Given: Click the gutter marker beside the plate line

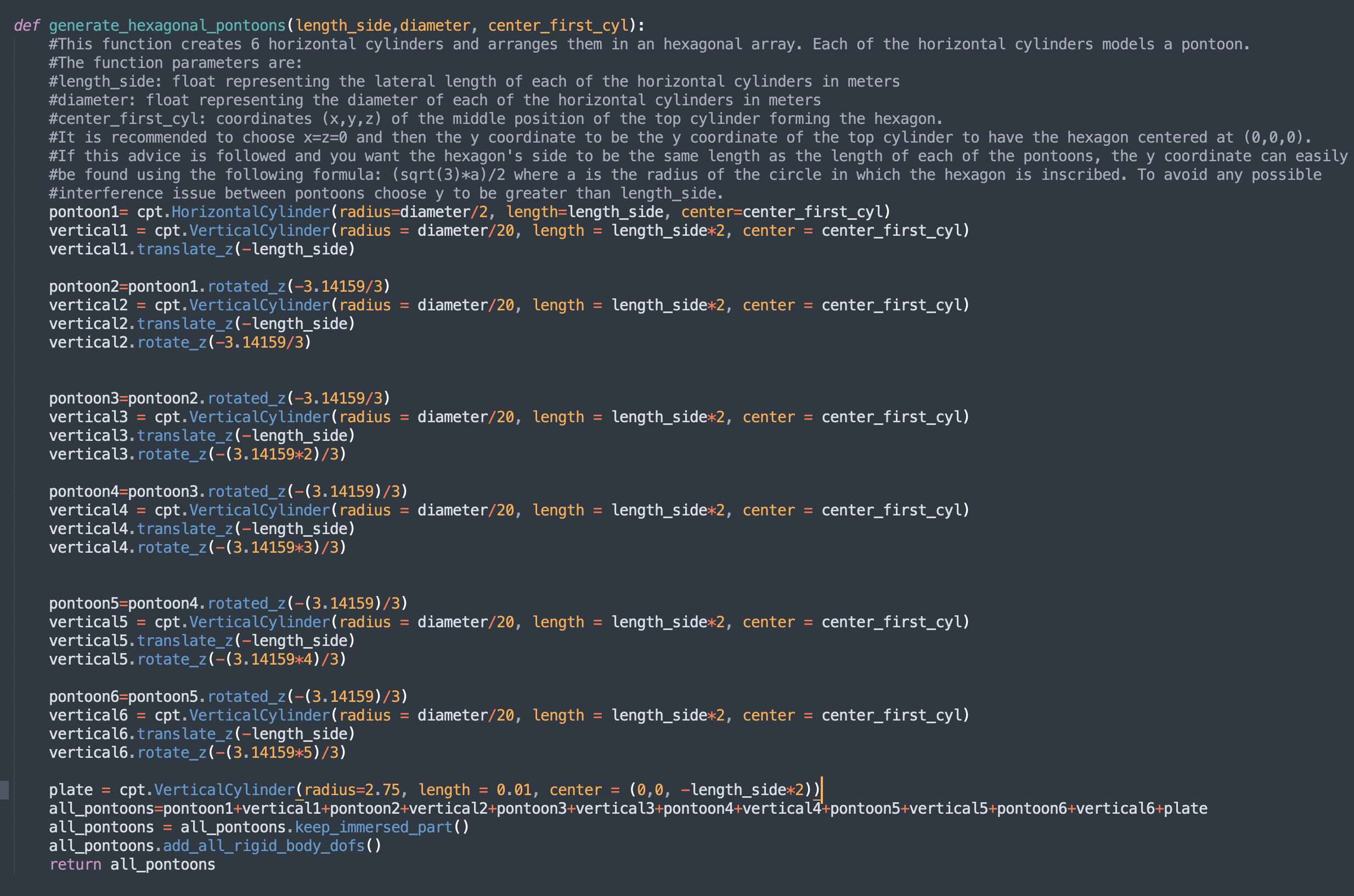Looking at the screenshot, I should (x=4, y=790).
